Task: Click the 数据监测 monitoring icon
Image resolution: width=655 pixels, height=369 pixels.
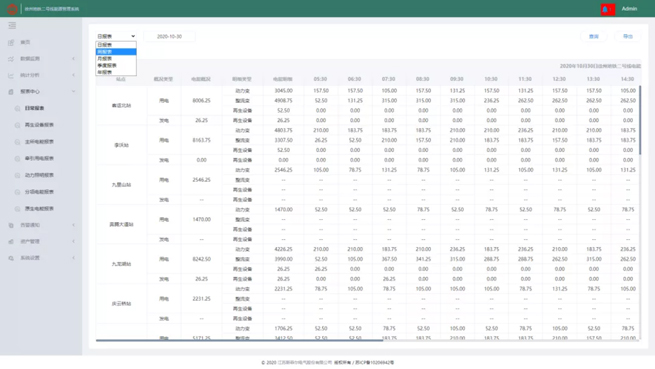Action: point(11,59)
